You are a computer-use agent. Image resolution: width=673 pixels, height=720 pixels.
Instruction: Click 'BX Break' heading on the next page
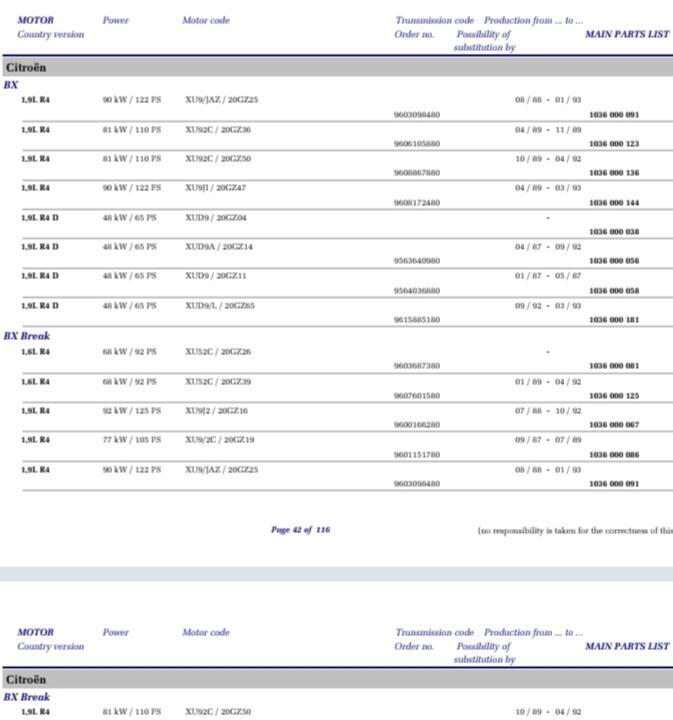pos(27,697)
